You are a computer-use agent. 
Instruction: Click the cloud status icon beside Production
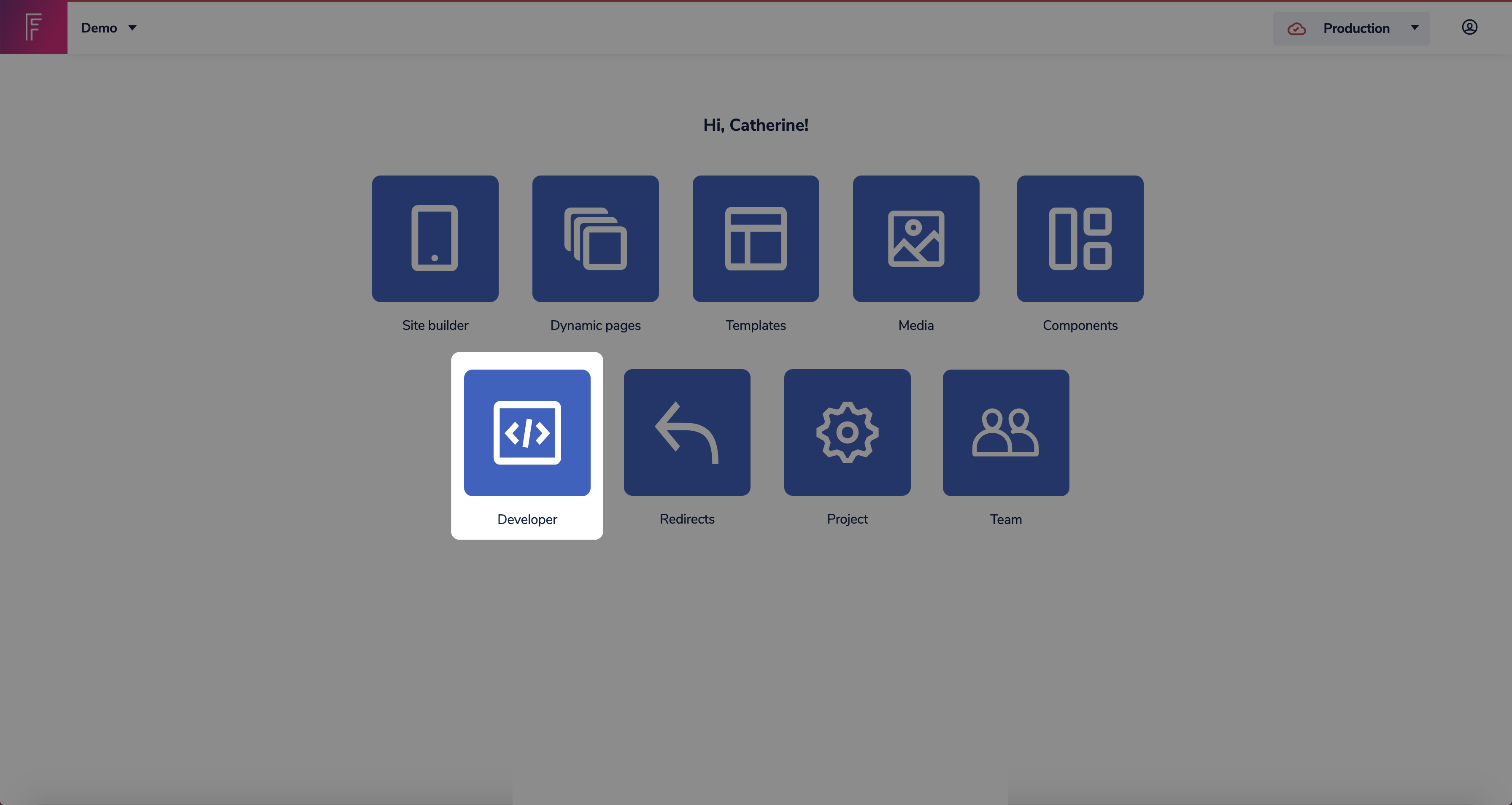coord(1296,29)
